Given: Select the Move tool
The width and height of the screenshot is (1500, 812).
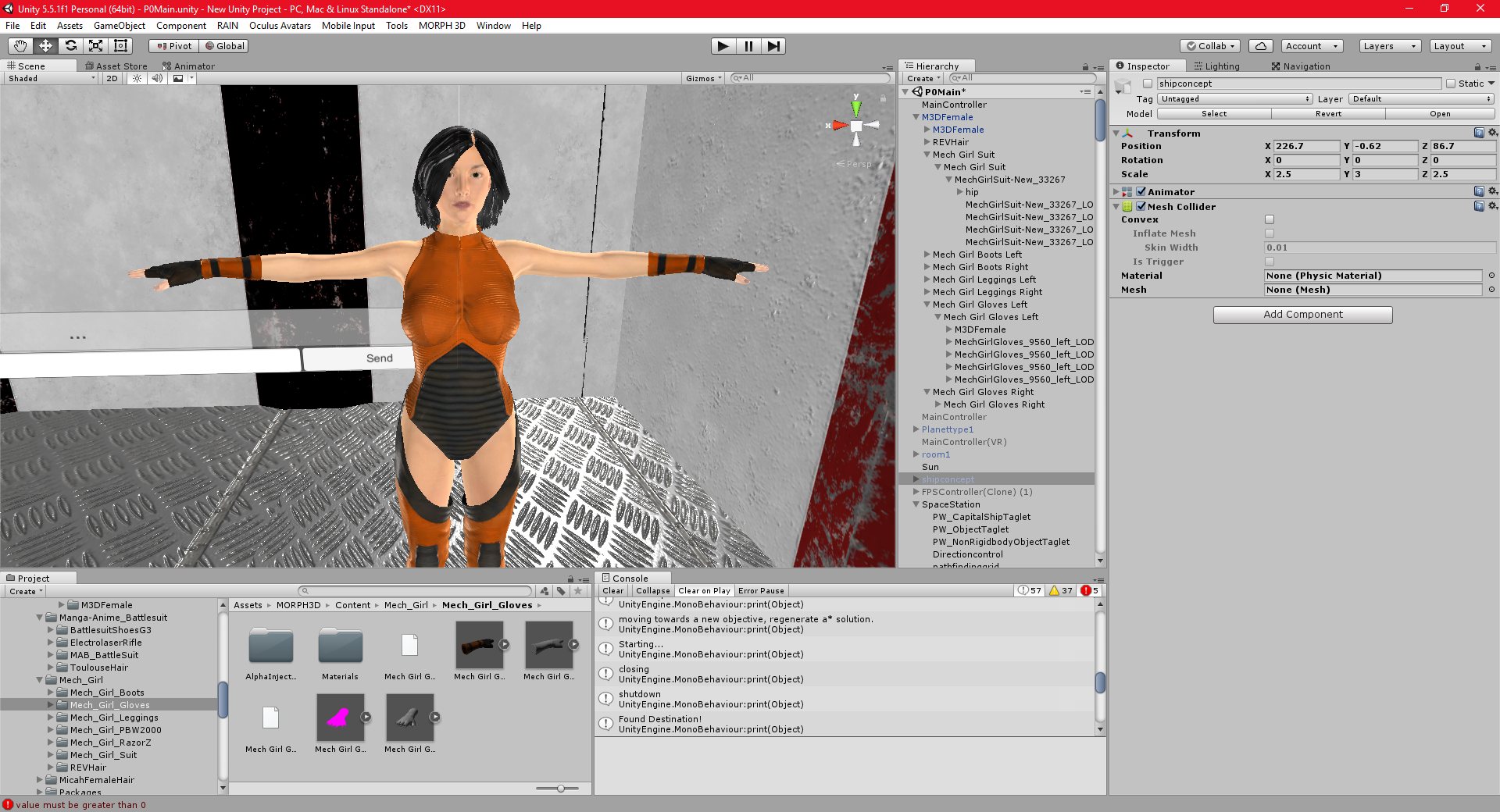Looking at the screenshot, I should coord(45,46).
